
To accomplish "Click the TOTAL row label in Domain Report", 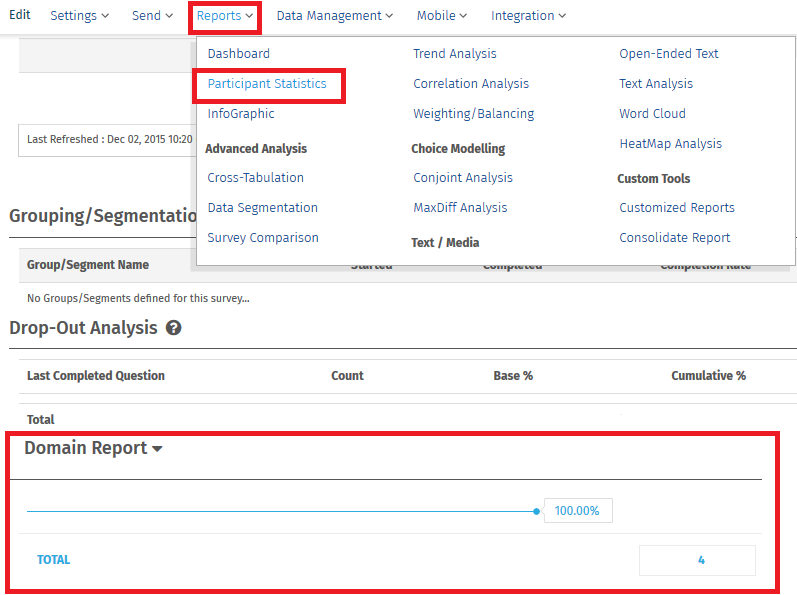I will point(53,559).
